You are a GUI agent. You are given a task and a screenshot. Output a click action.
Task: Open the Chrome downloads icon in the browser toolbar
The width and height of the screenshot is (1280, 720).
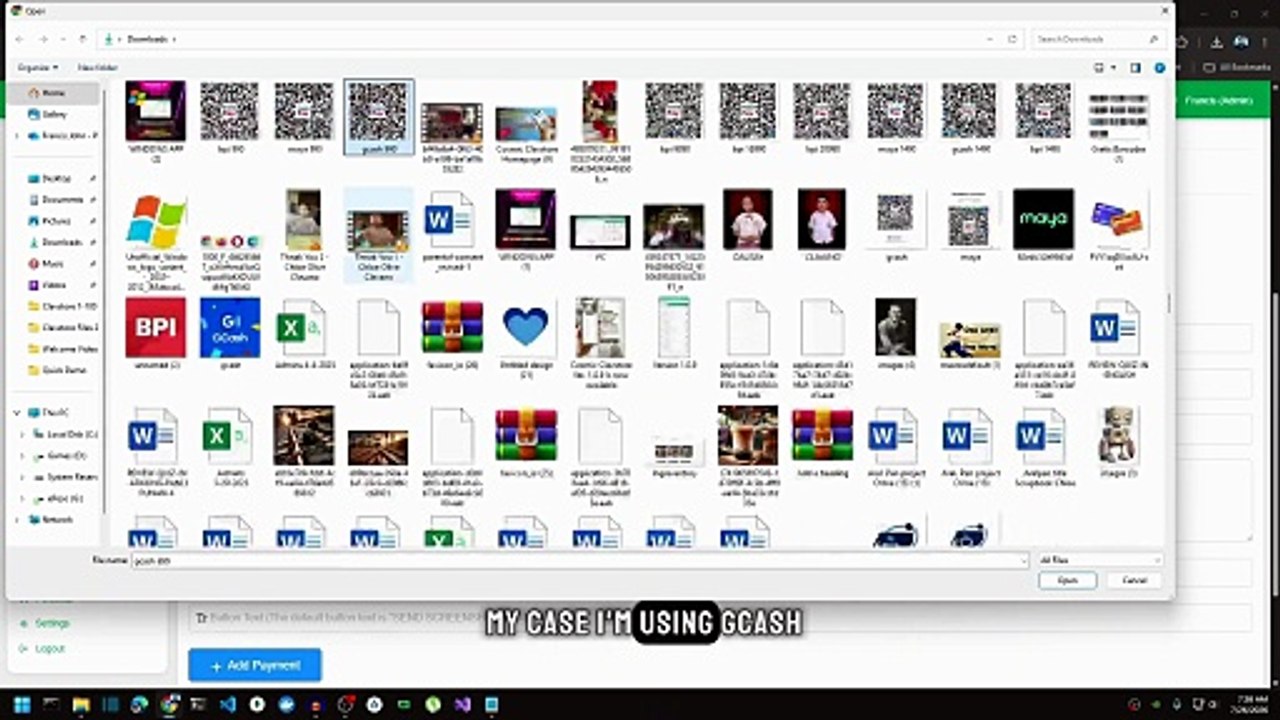(1217, 42)
